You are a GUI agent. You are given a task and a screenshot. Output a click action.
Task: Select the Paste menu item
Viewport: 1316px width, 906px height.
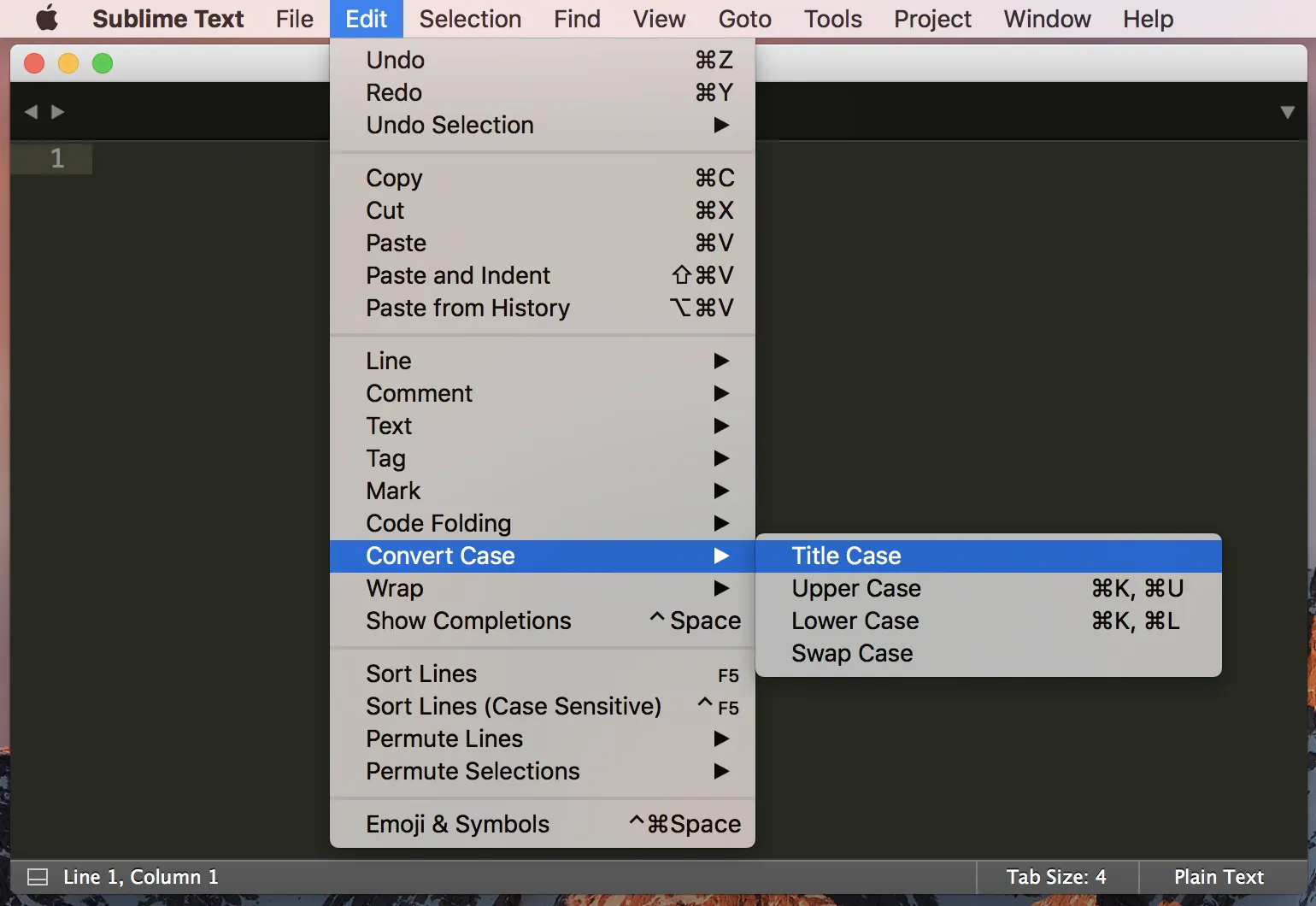coord(543,243)
